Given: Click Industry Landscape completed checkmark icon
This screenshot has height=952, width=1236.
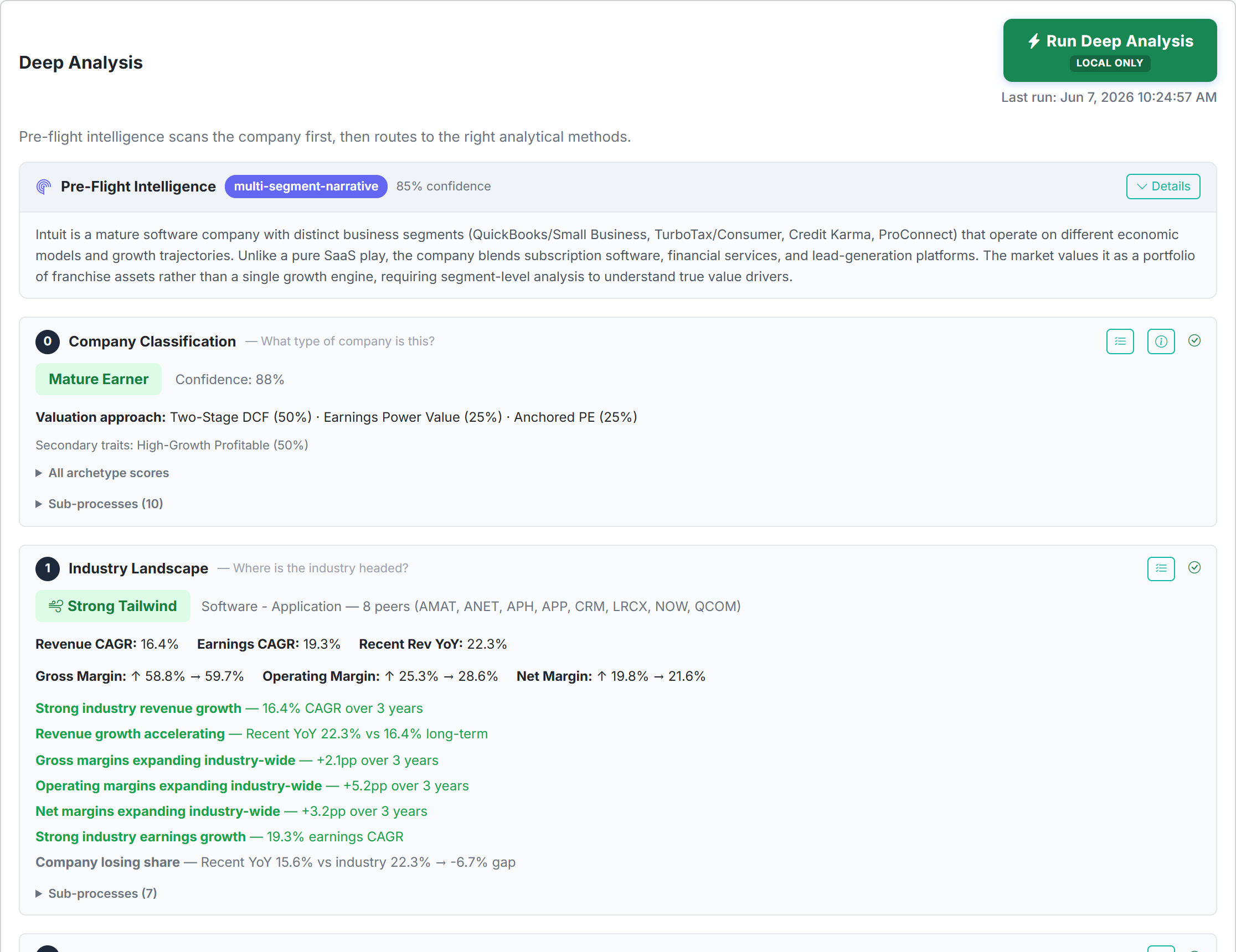Looking at the screenshot, I should pos(1194,567).
